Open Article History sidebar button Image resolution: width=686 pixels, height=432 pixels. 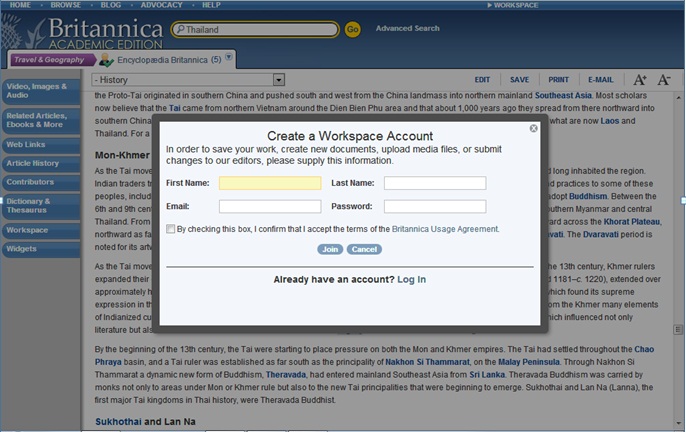tap(41, 164)
